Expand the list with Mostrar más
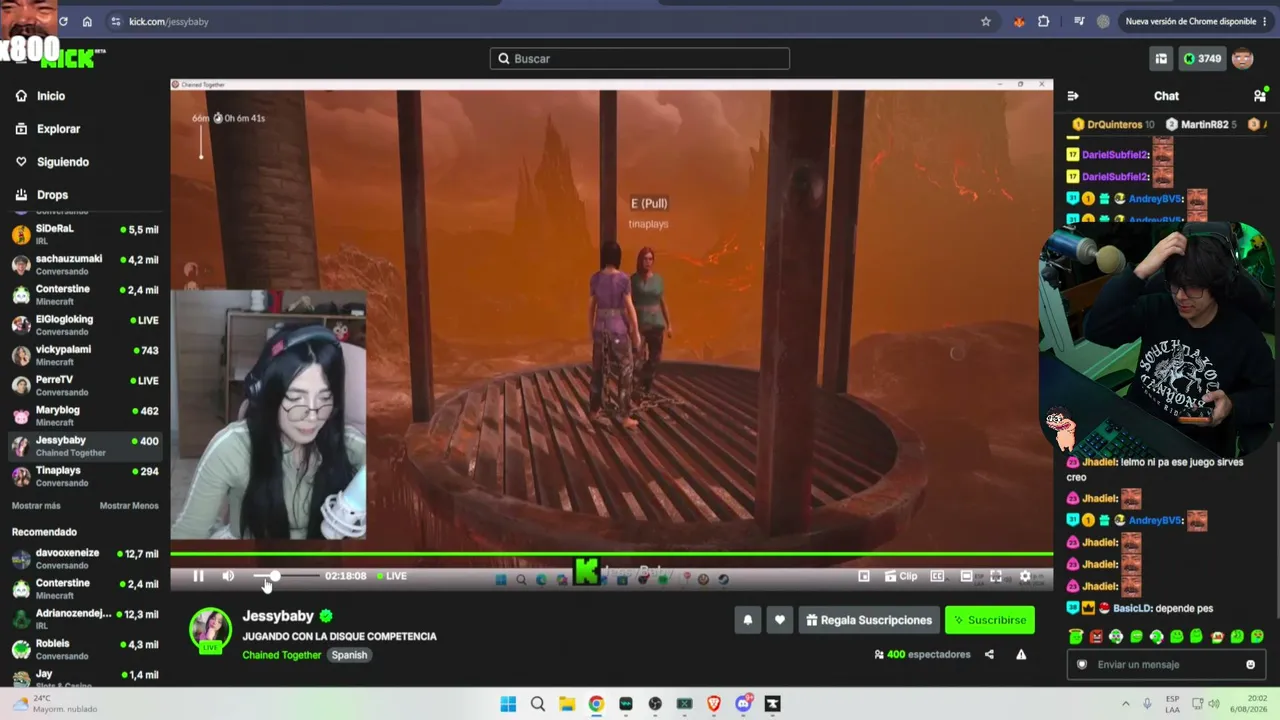The image size is (1280, 720). tap(36, 506)
